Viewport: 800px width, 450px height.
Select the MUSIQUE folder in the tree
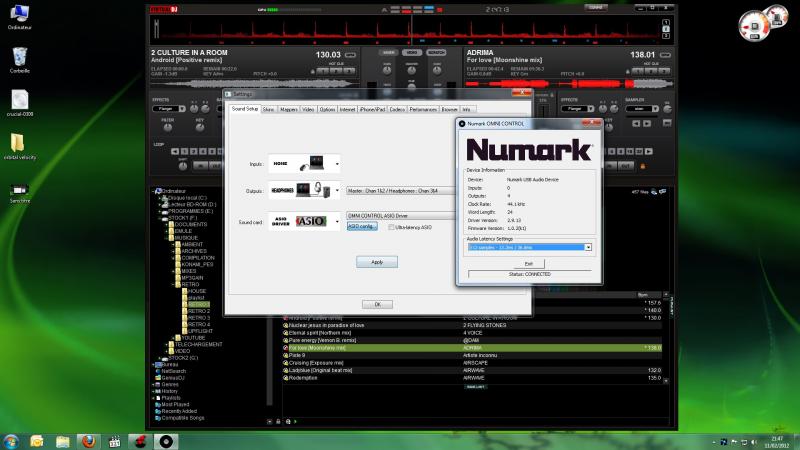[186, 238]
